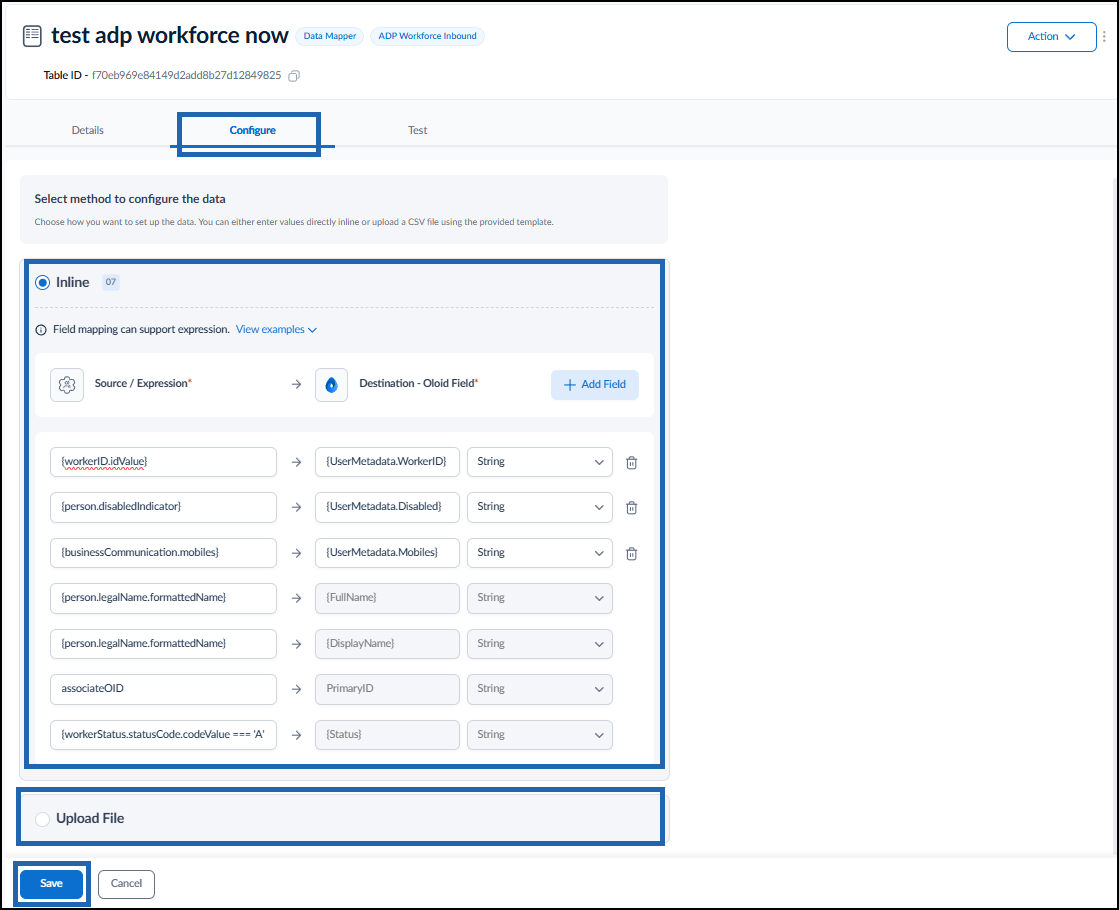This screenshot has height=910, width=1119.
Task: Open String type dropdown for UserMetadata.WorkerID
Action: point(540,462)
